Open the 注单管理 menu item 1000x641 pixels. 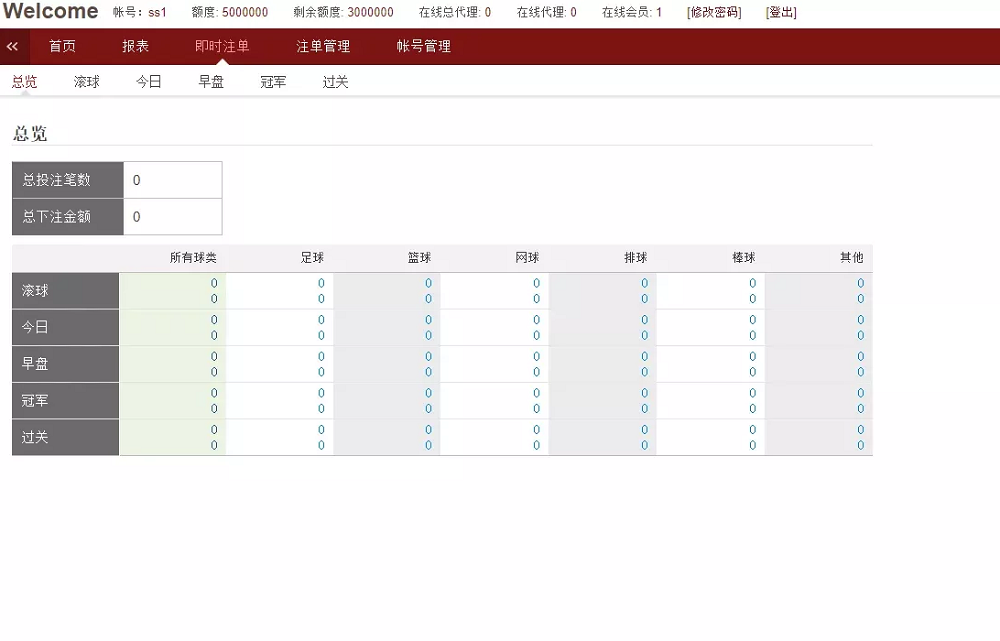click(322, 46)
